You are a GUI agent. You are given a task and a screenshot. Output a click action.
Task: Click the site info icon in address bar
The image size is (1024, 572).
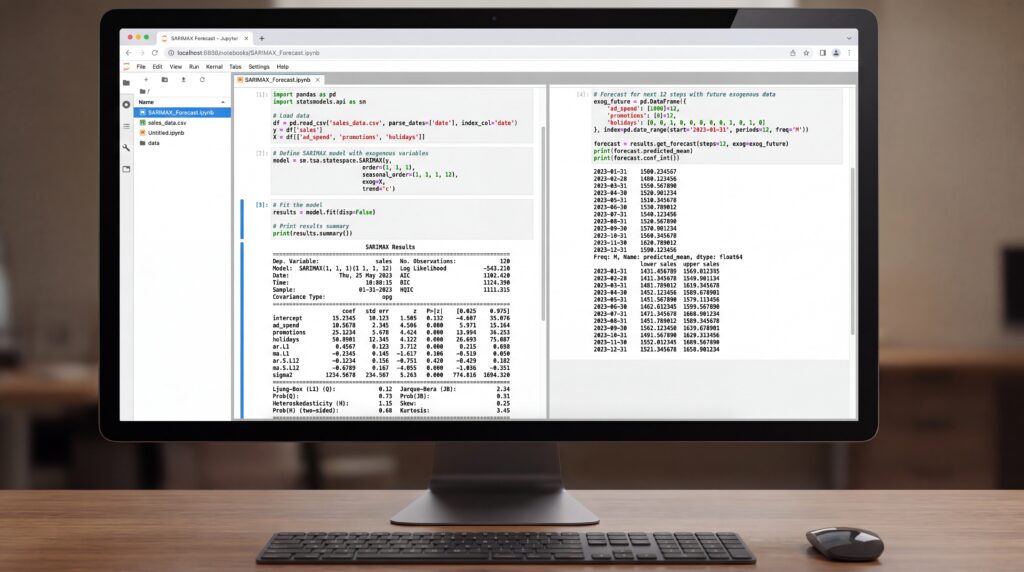[171, 53]
